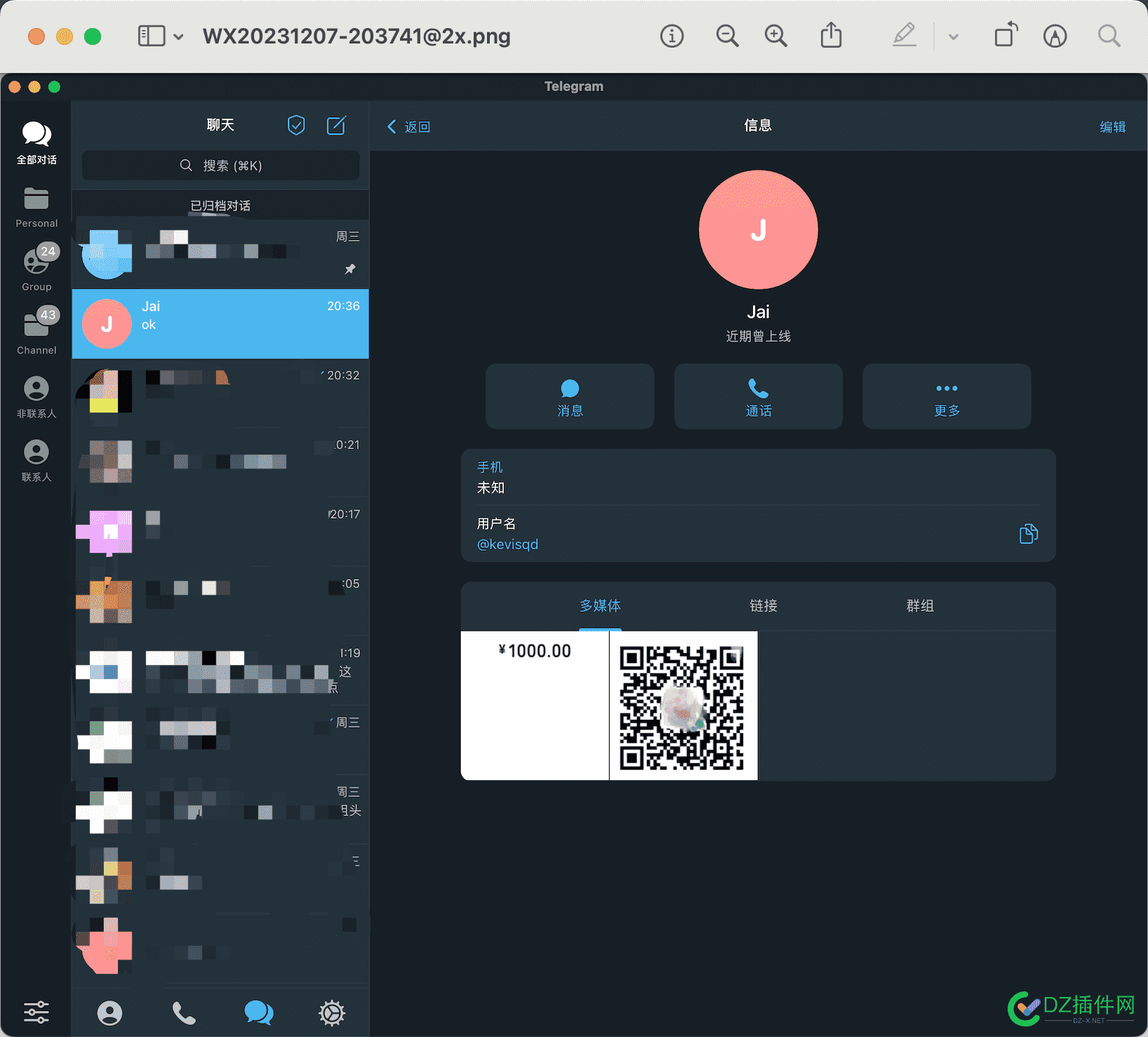Click the shield checkmark icon in chat header
The image size is (1148, 1037).
click(x=296, y=126)
